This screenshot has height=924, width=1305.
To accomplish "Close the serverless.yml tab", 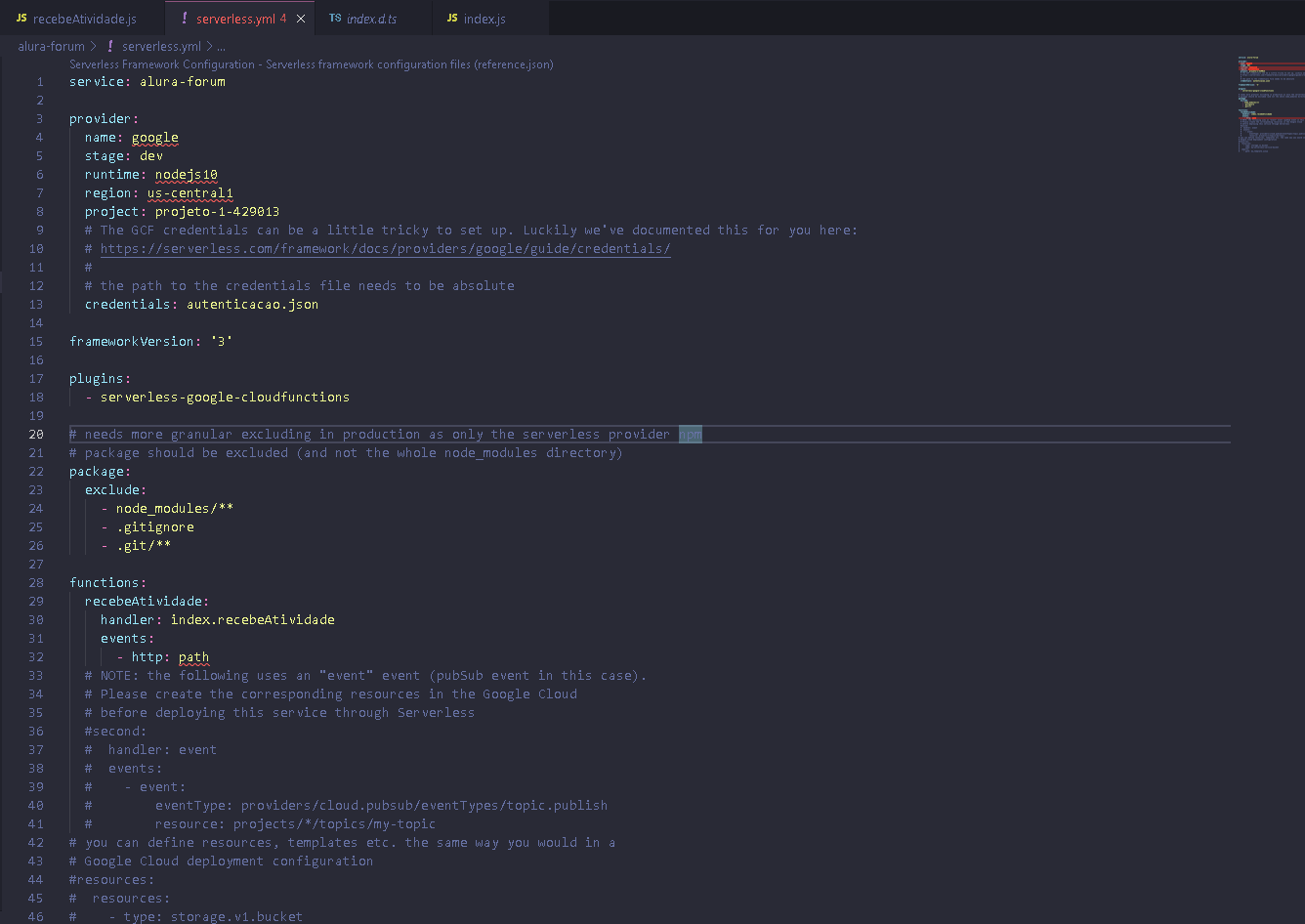I will pyautogui.click(x=301, y=19).
